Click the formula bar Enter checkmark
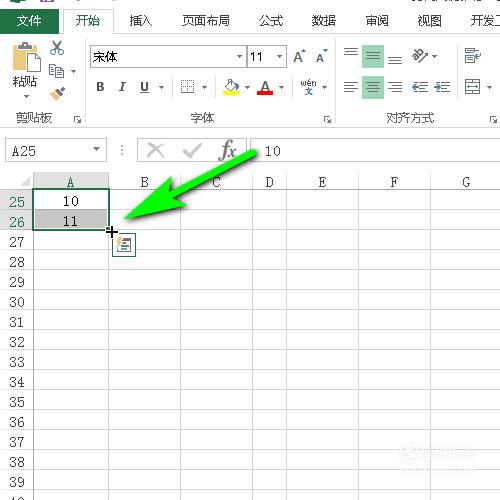500x500 pixels. (x=192, y=151)
